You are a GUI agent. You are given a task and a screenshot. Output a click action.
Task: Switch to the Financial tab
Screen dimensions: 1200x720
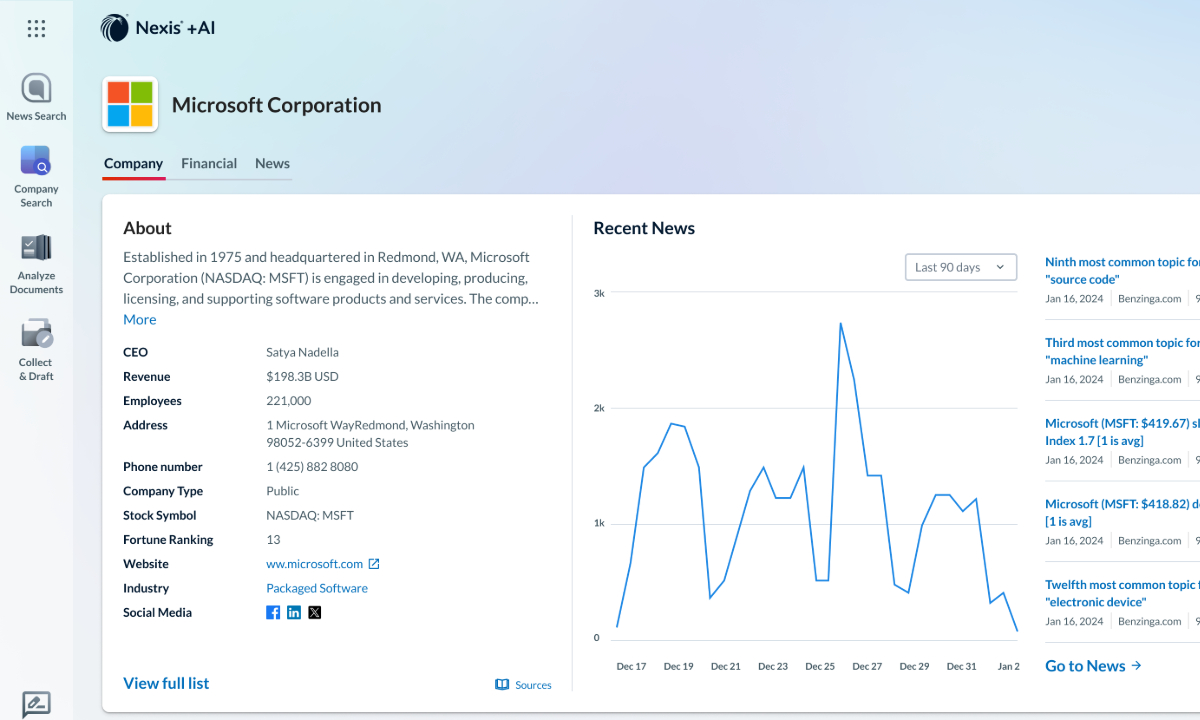(209, 163)
